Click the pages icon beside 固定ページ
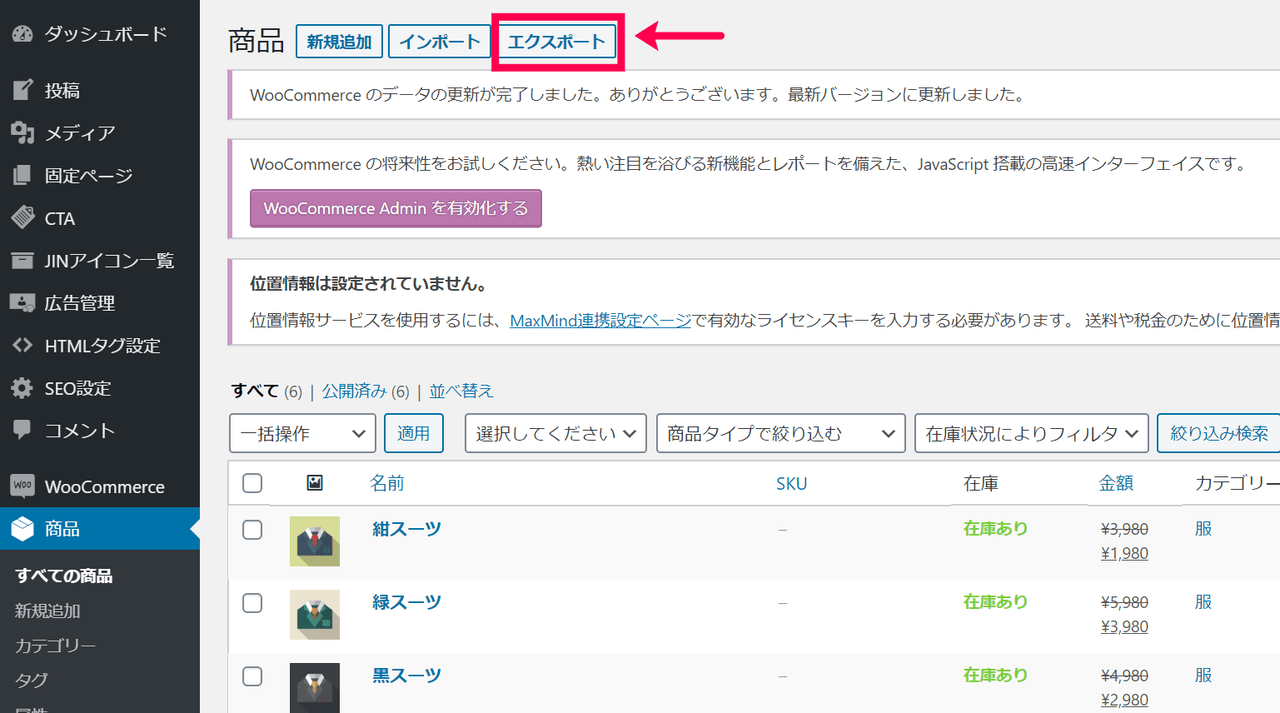Screen dimensions: 1280x713 pos(23,176)
